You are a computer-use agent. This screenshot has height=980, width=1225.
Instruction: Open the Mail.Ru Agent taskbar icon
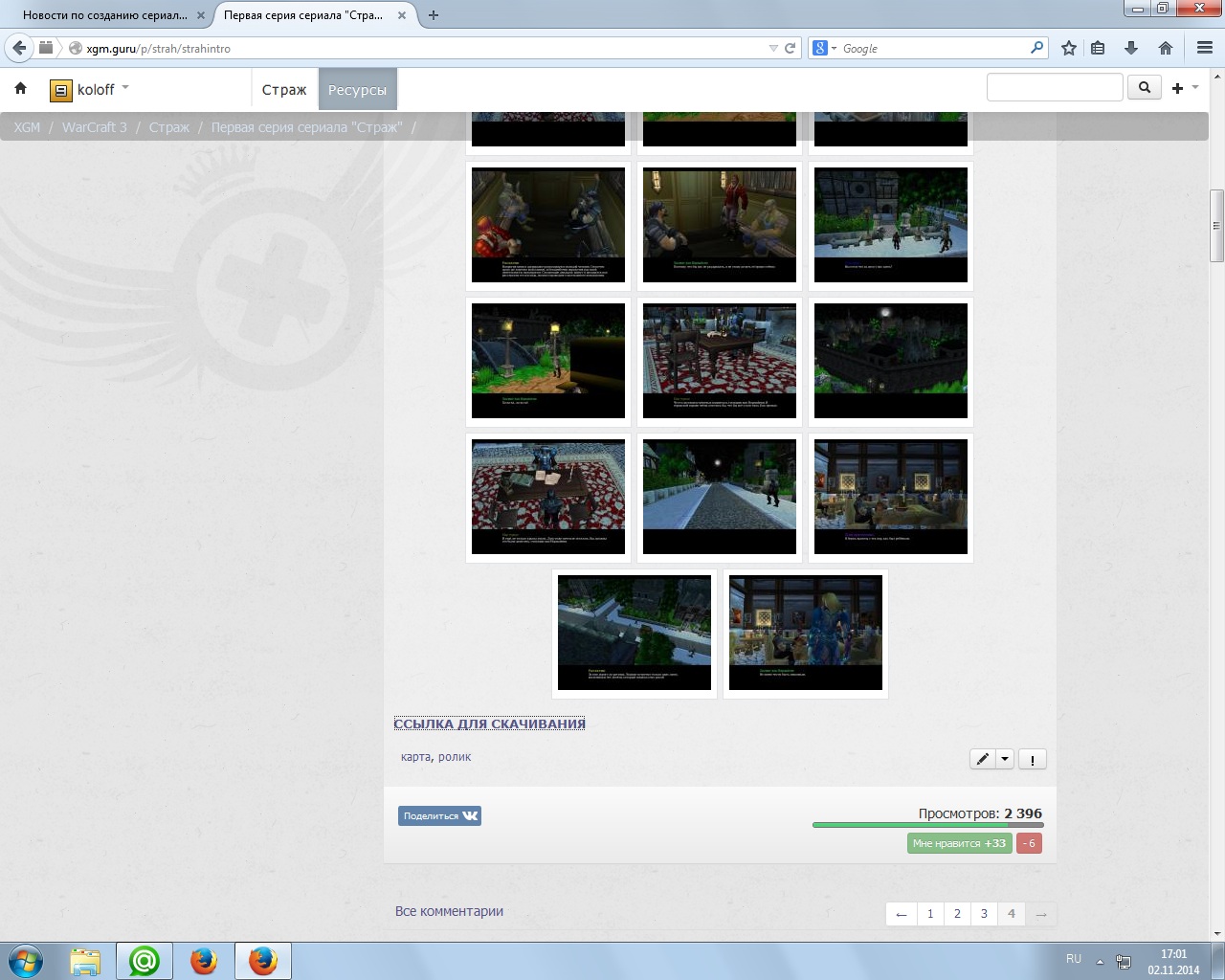pos(145,961)
